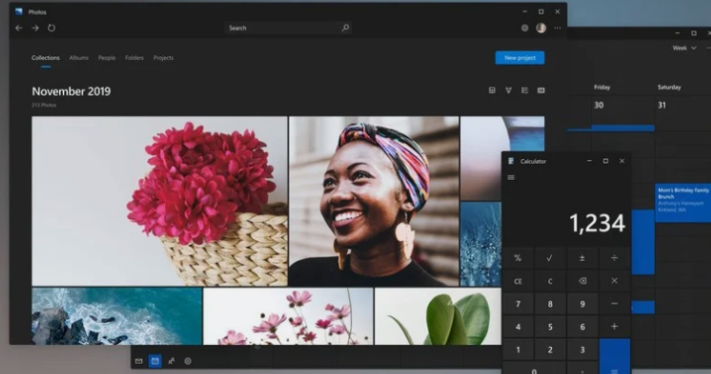This screenshot has height=374, width=711.
Task: Click the 5 key in Calculator
Action: (x=550, y=326)
